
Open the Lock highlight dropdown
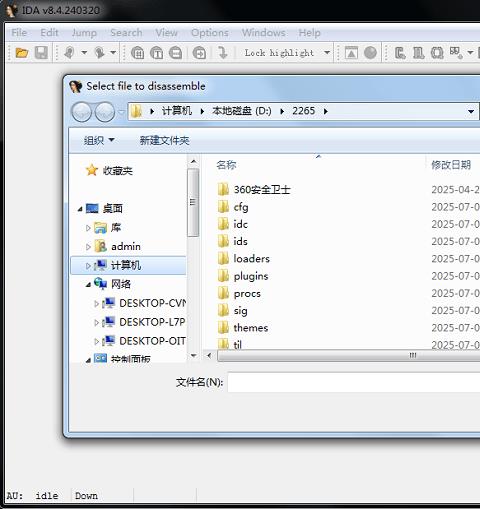[x=327, y=53]
